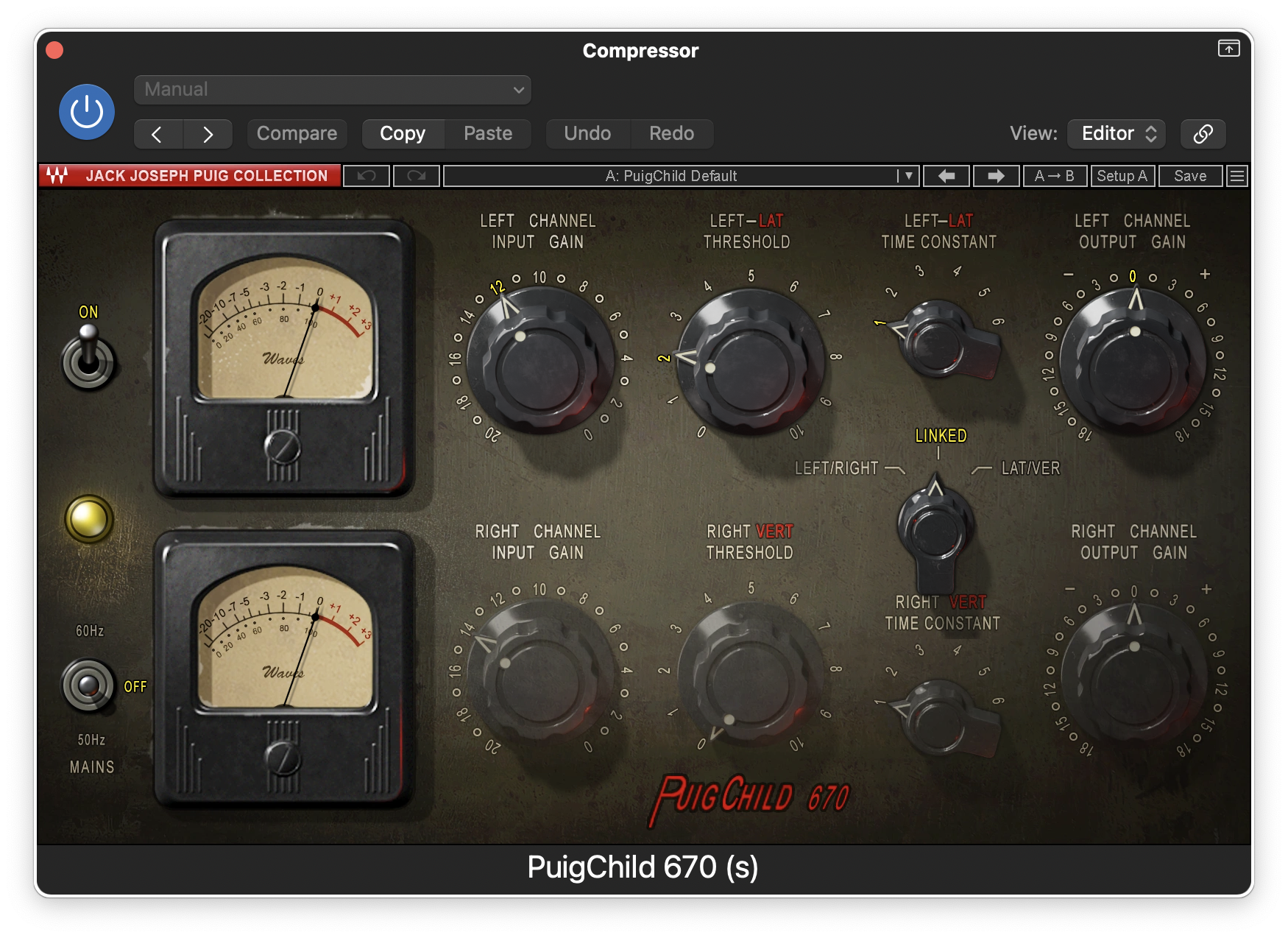Click the 50Hz mains label

(x=91, y=740)
